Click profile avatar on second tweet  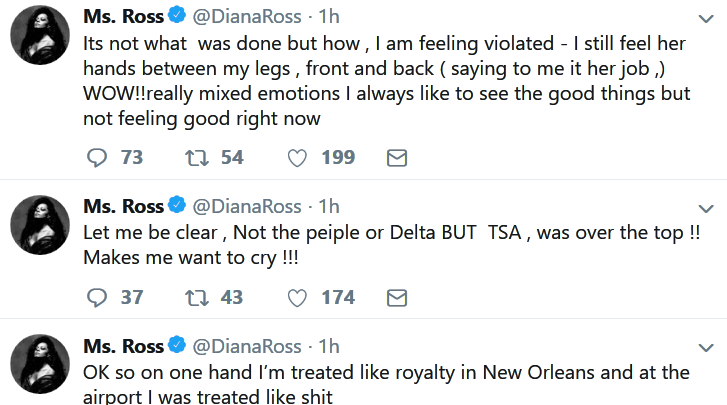(x=39, y=229)
